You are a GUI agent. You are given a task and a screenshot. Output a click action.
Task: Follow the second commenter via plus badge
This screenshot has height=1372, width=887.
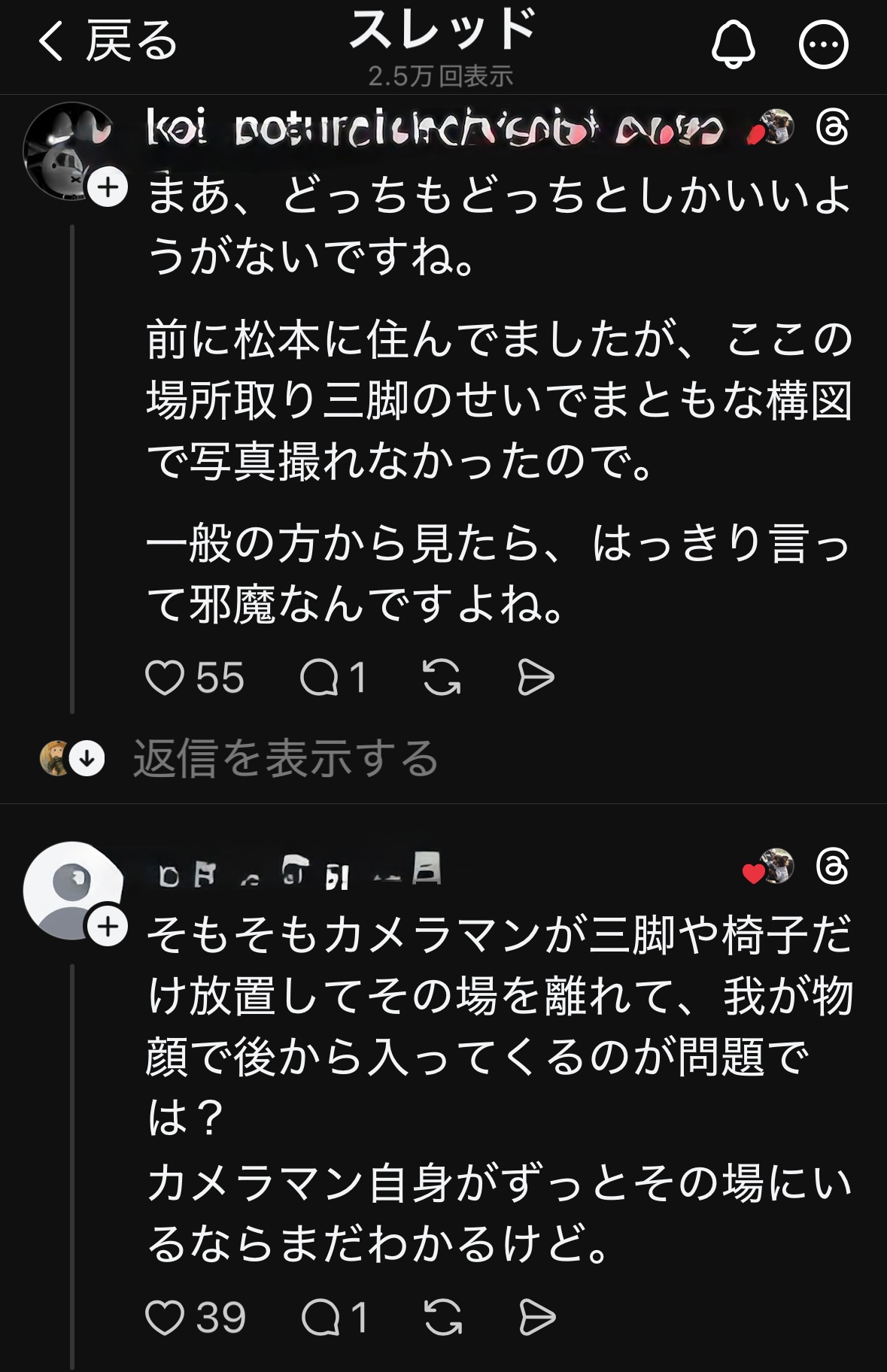click(x=108, y=926)
